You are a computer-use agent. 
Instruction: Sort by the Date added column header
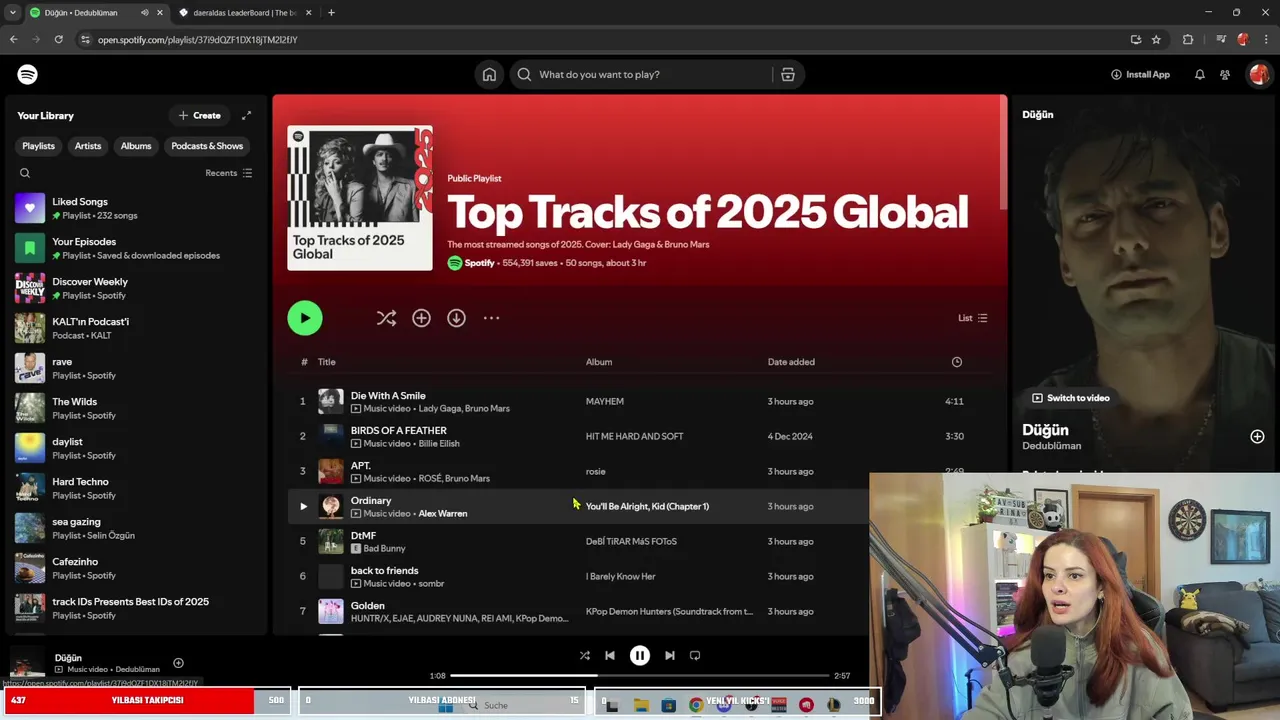791,362
